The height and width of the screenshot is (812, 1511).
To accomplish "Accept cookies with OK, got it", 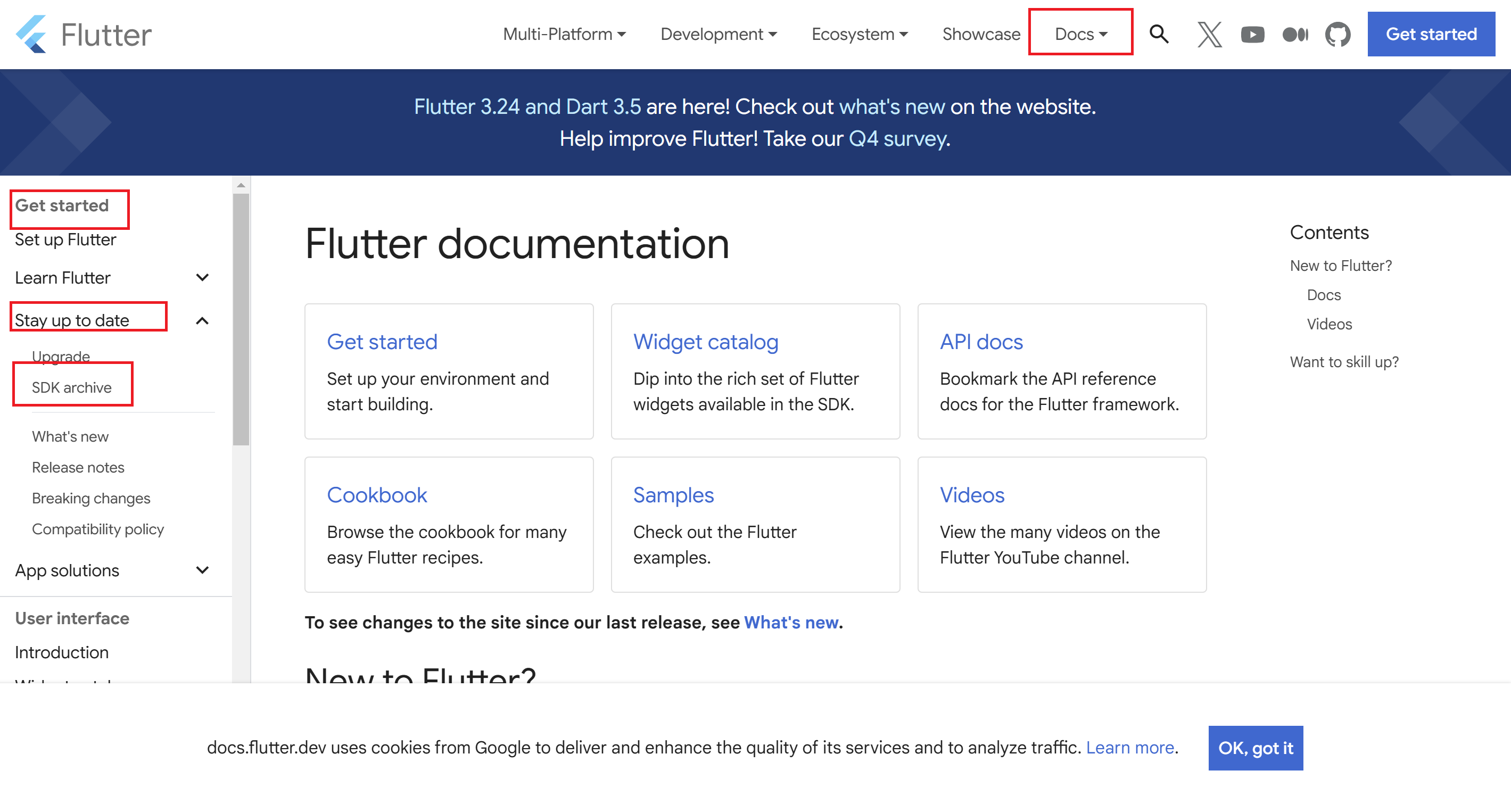I will pyautogui.click(x=1255, y=748).
